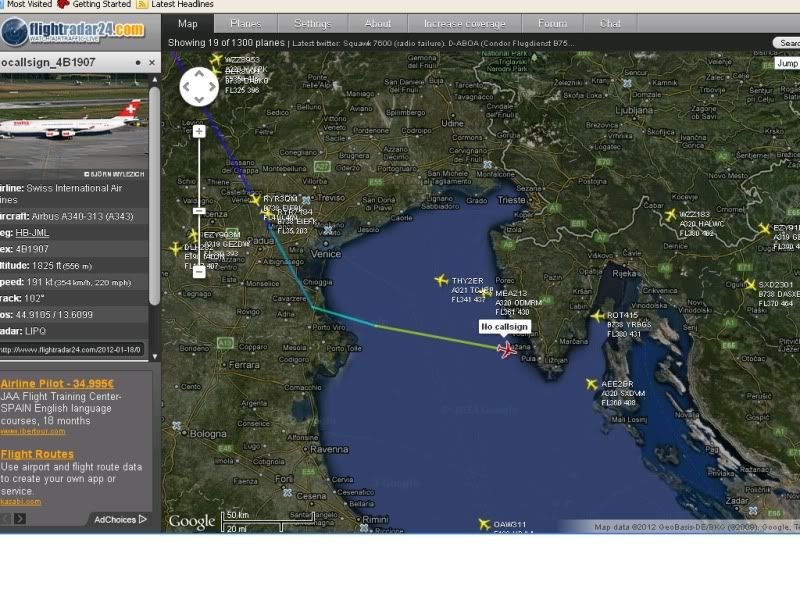Select the WZZ183 plane icon
Screen dimensions: 800x600
tap(670, 215)
